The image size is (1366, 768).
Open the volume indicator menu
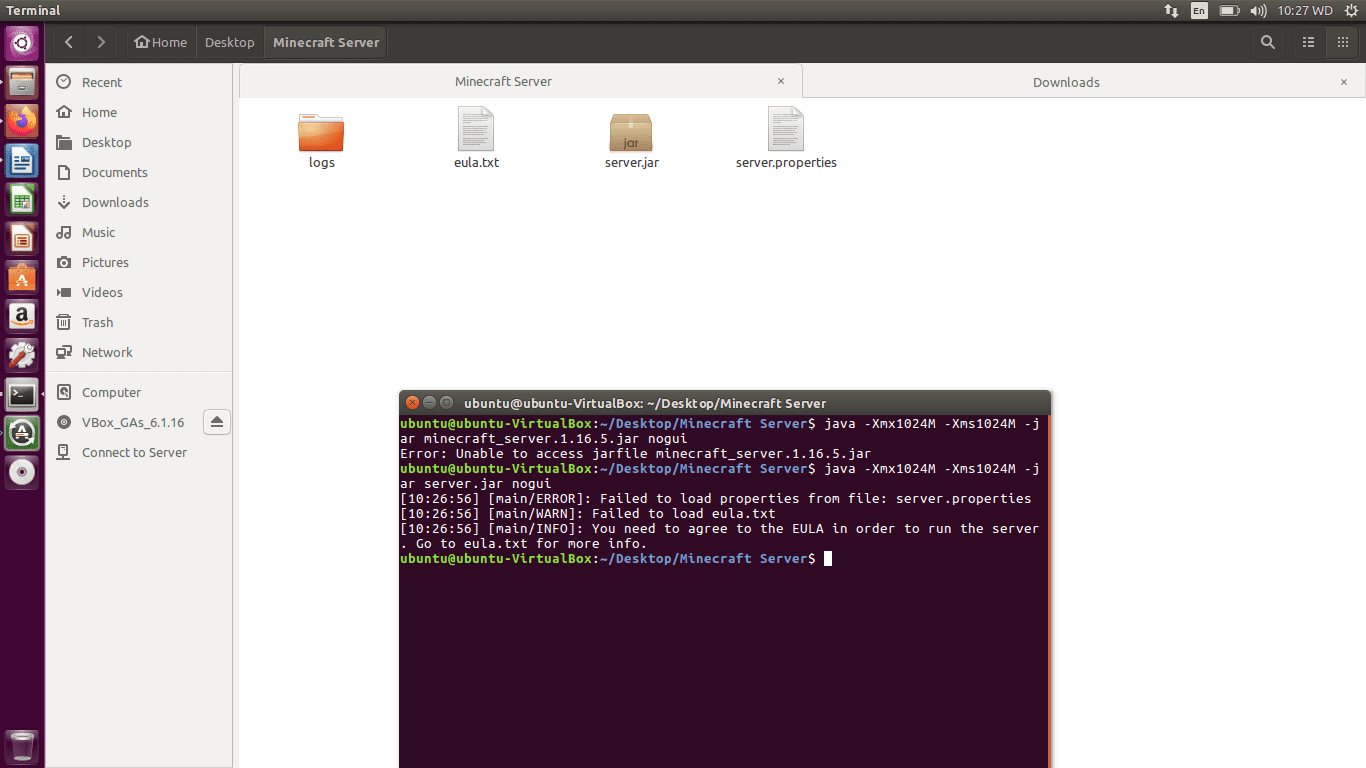(1257, 11)
